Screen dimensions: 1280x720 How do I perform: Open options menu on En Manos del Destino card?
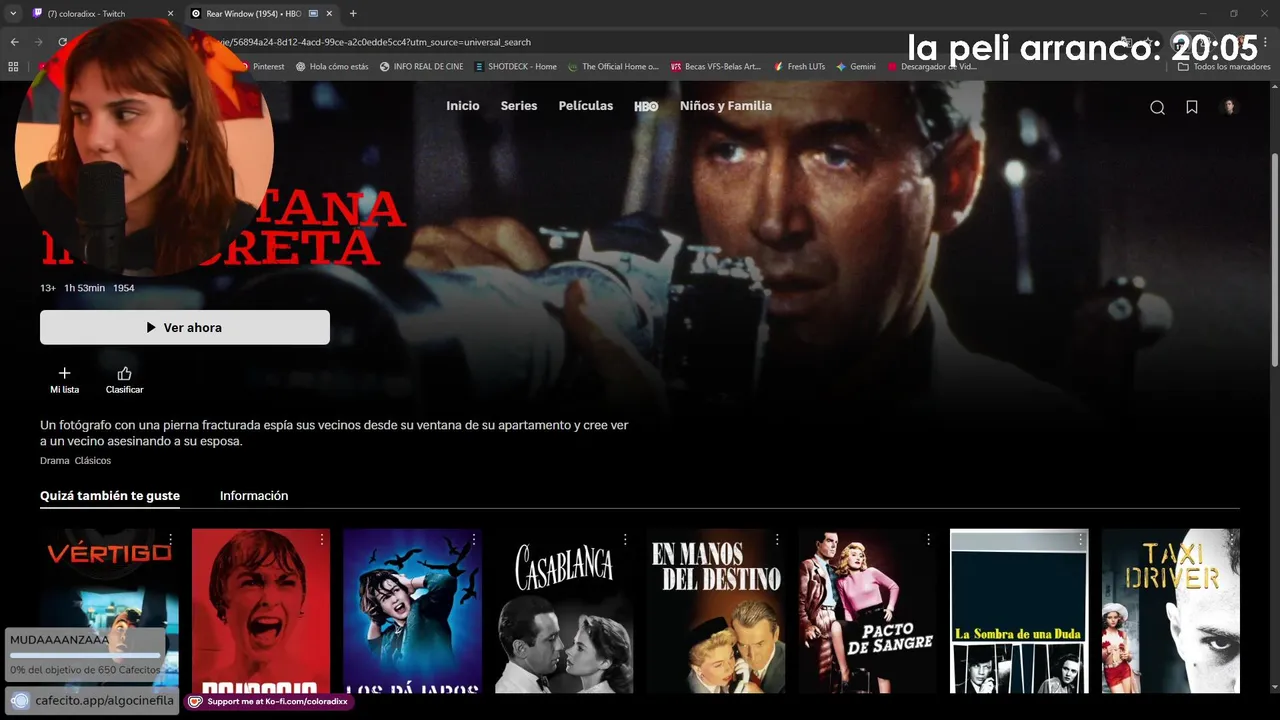click(x=777, y=539)
